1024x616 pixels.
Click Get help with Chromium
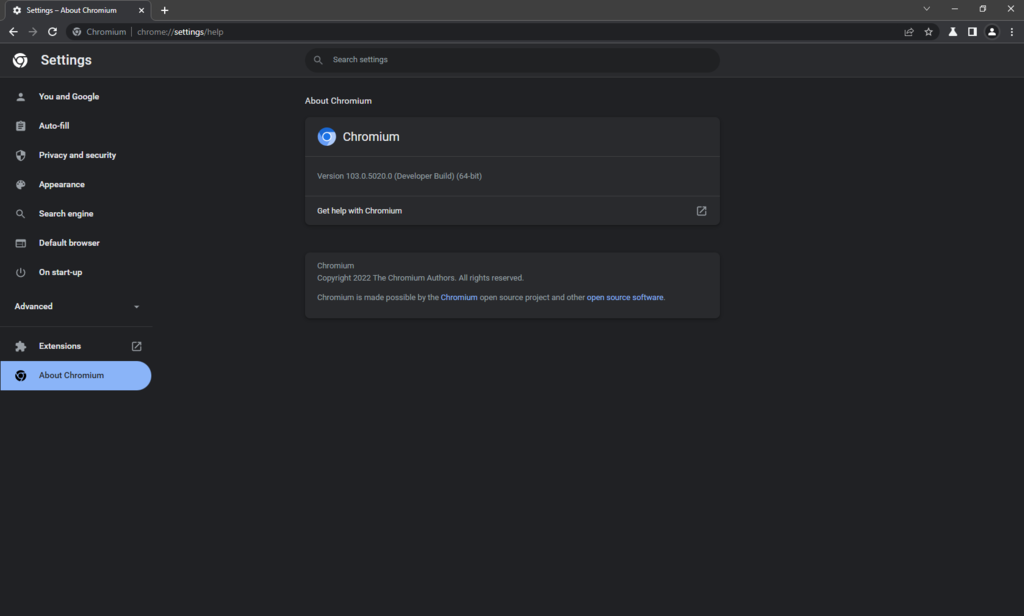click(512, 211)
